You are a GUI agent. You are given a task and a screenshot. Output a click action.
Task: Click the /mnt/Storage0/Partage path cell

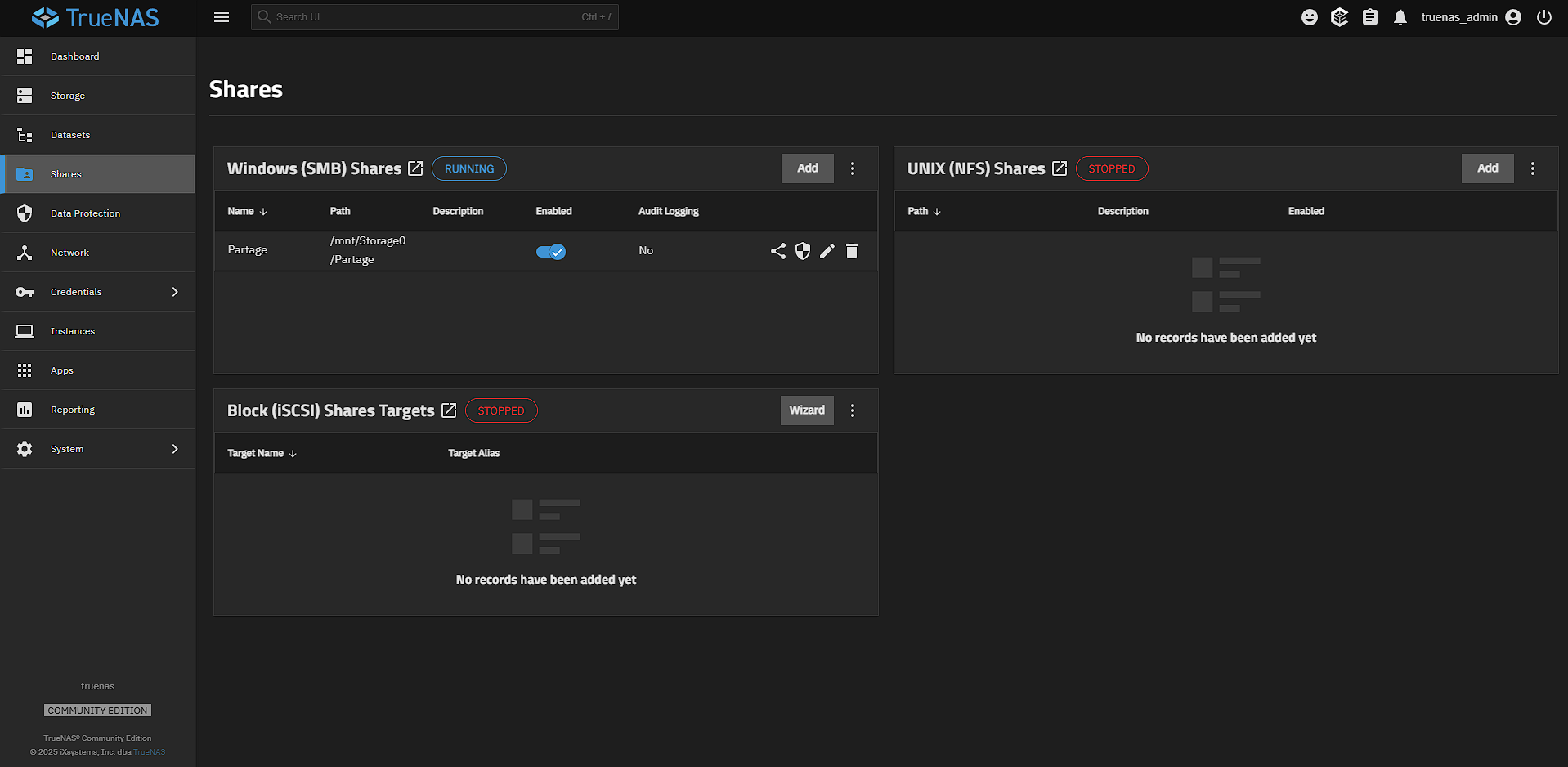tap(368, 250)
